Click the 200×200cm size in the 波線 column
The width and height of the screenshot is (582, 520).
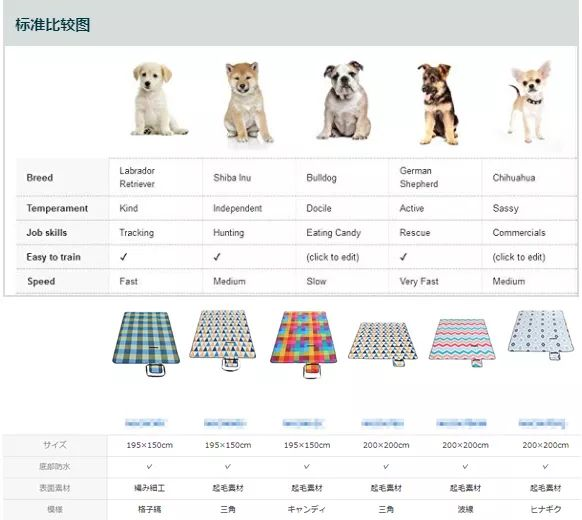tap(465, 445)
